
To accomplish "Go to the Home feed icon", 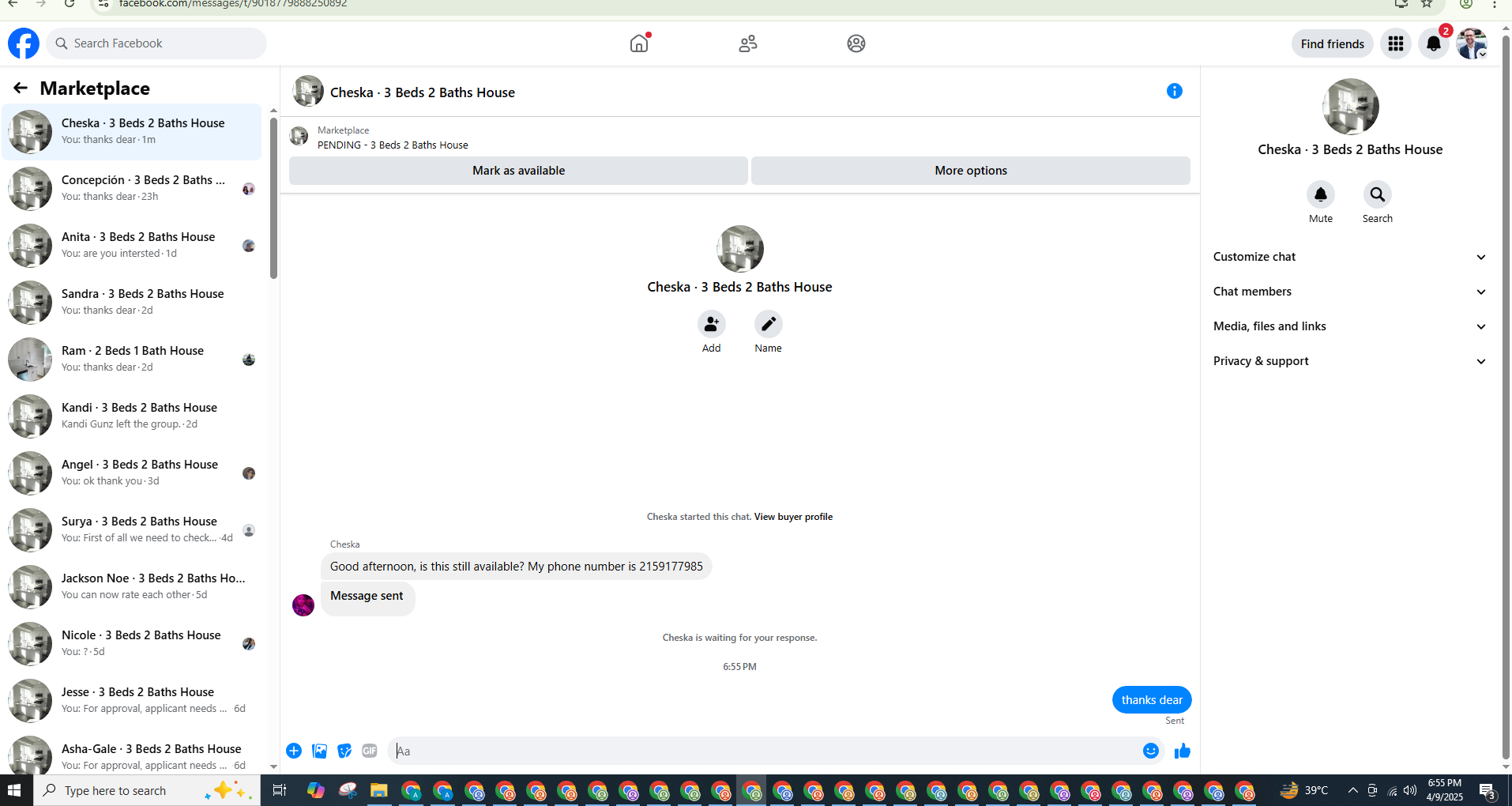I will click(639, 43).
